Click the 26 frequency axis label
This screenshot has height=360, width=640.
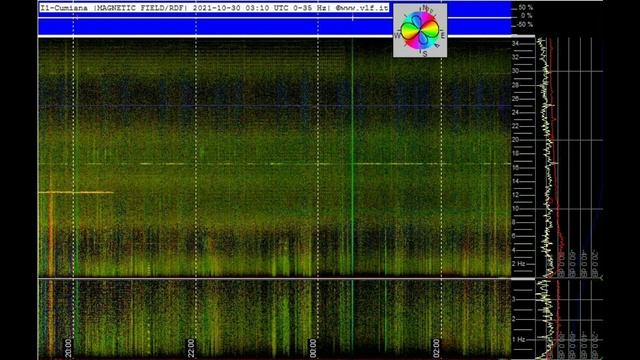click(x=516, y=98)
